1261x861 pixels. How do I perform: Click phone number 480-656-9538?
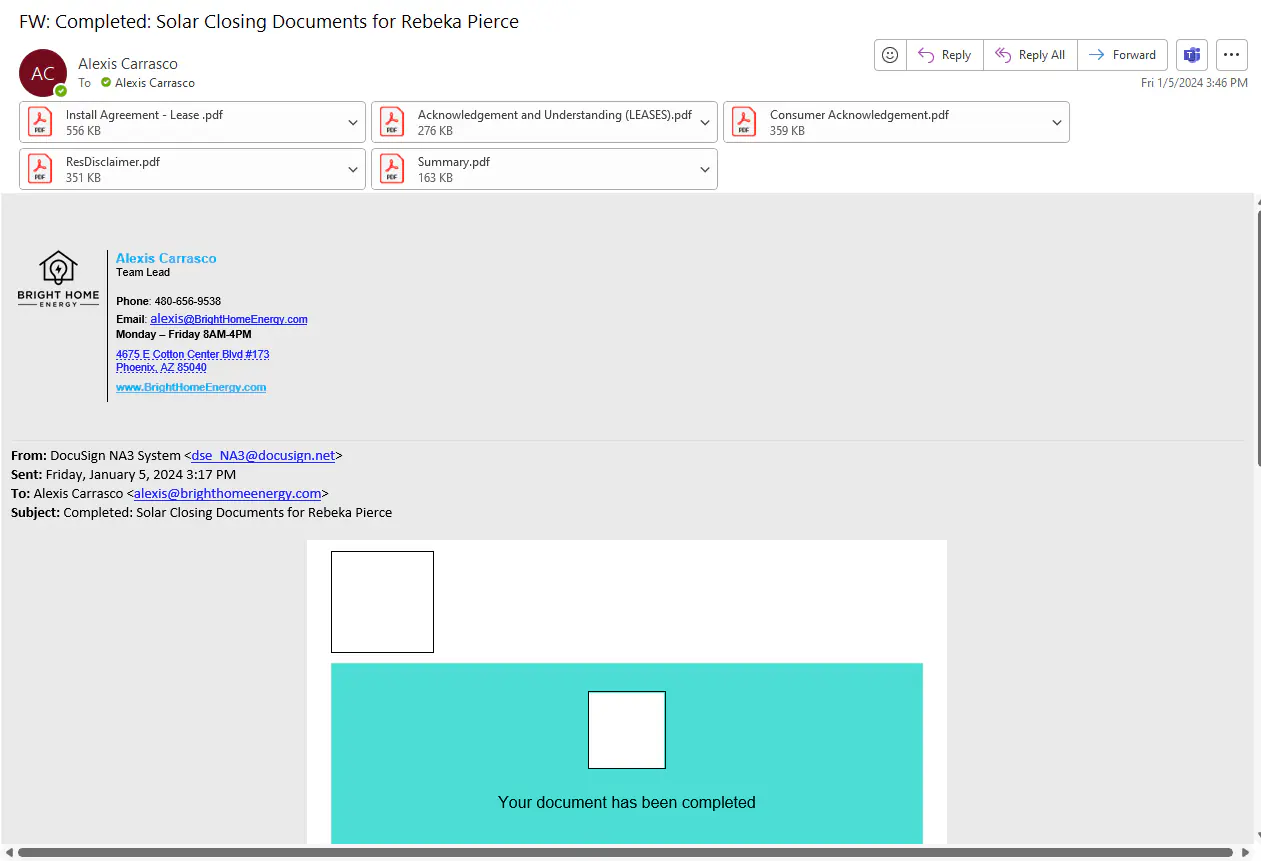tap(188, 301)
